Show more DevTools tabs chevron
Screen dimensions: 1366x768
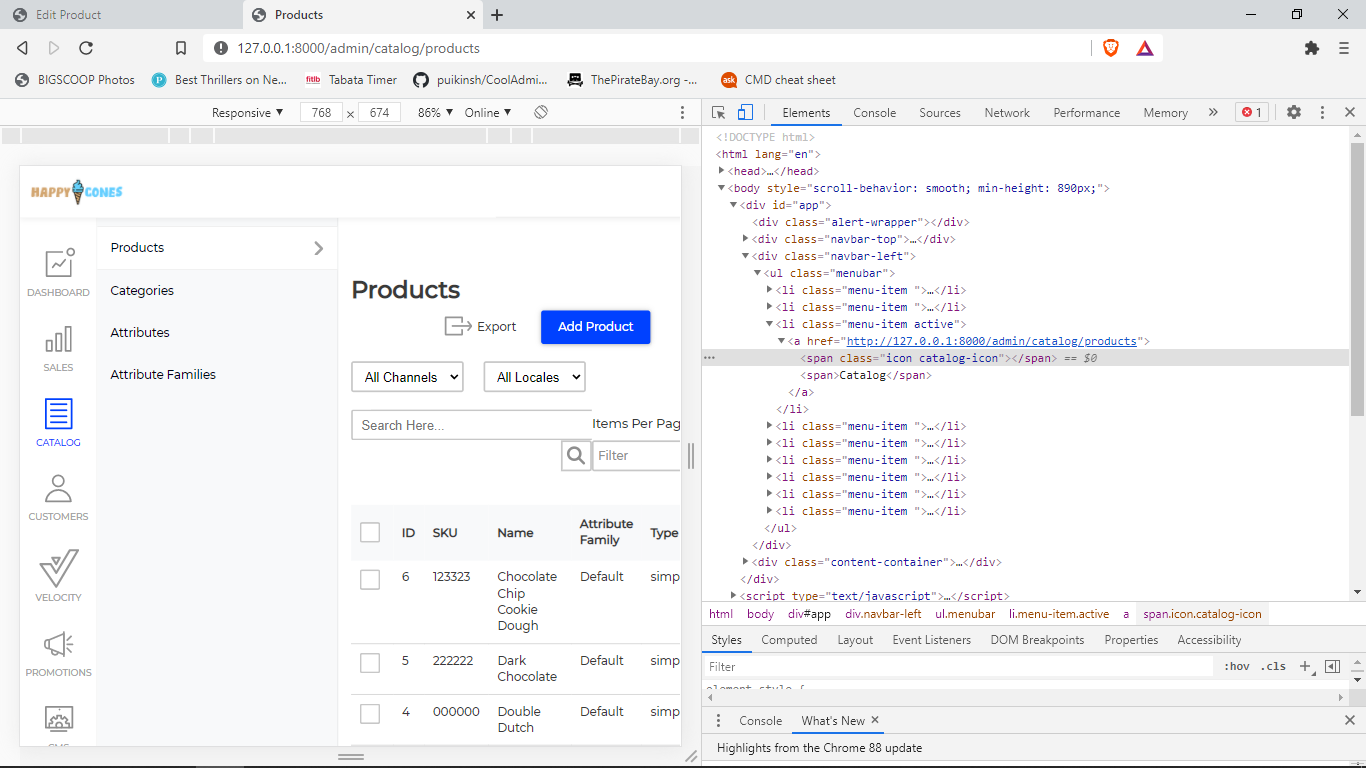(1213, 112)
